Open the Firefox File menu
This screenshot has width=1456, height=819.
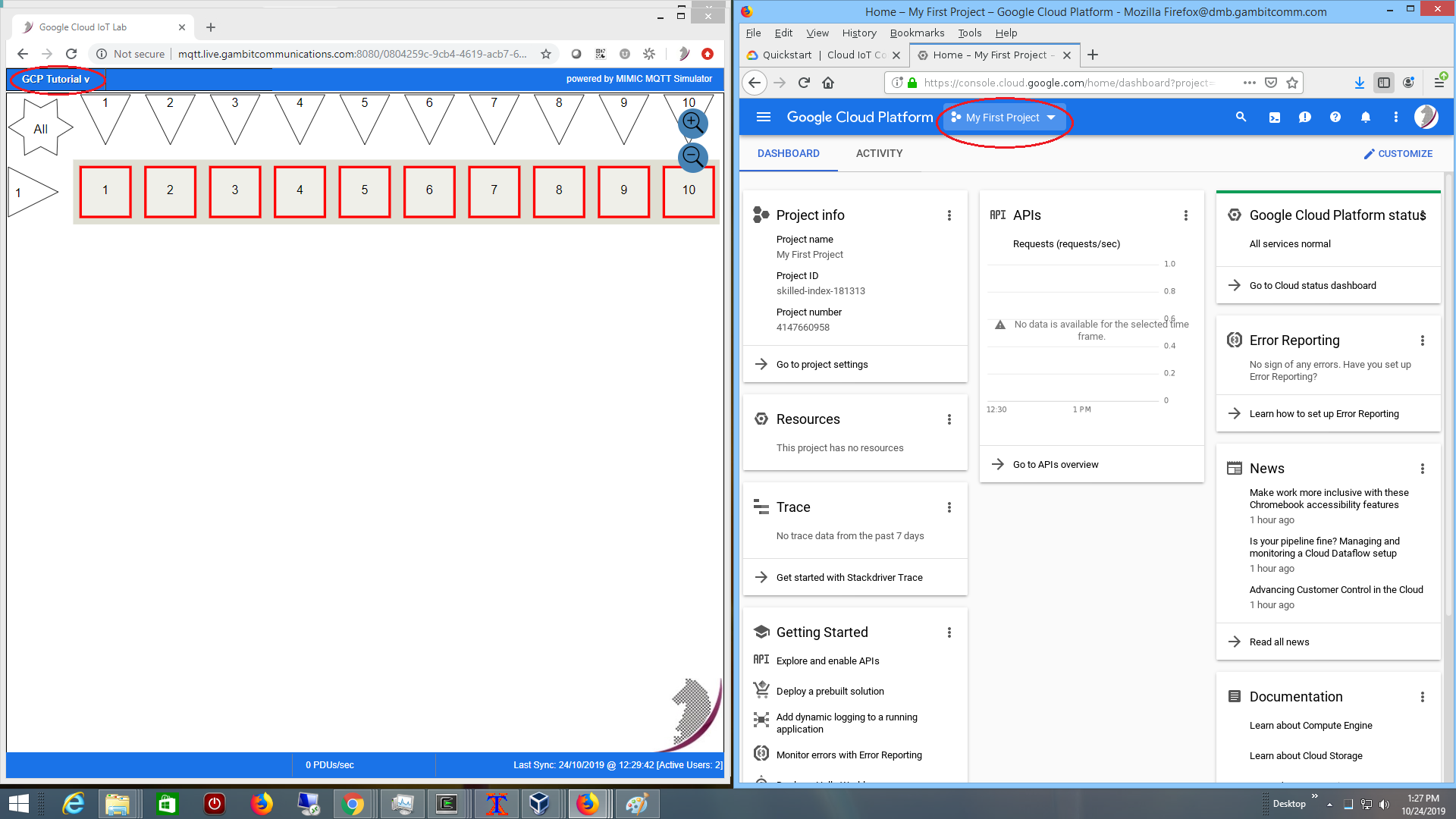[753, 33]
